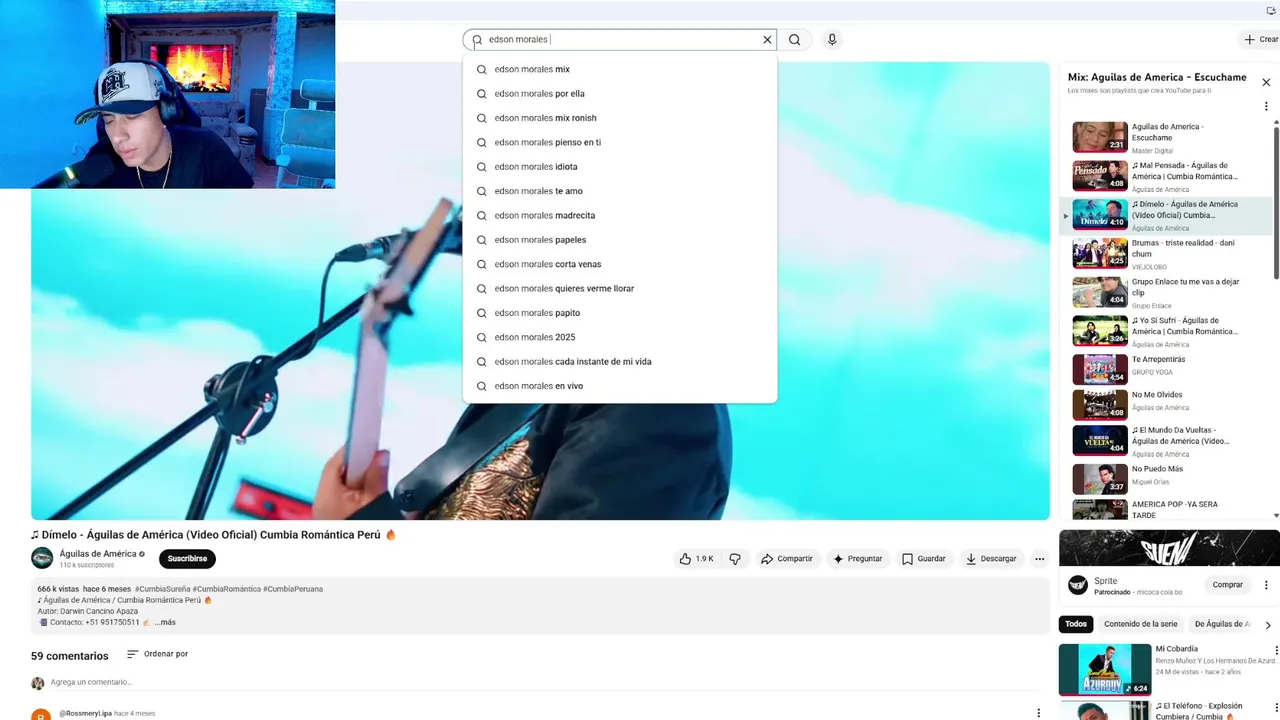The image size is (1280, 720).
Task: Choose suggestion edson morales en vivo
Action: pos(620,386)
